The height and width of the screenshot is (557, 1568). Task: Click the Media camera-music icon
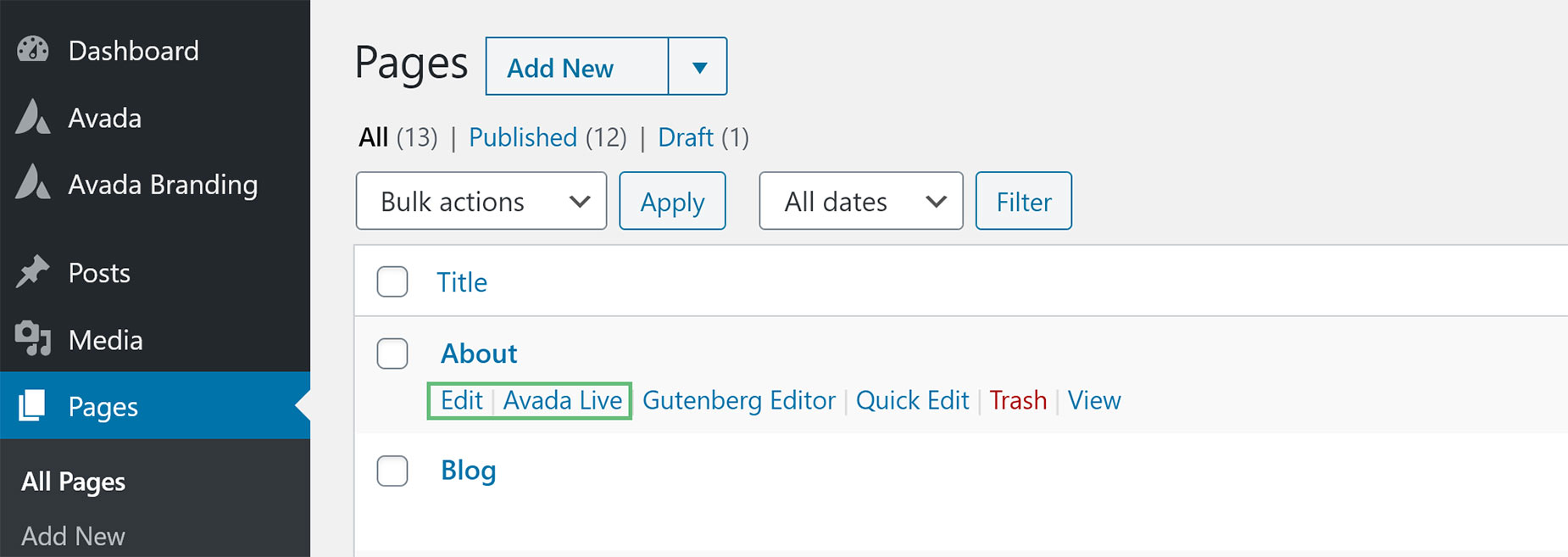click(33, 339)
